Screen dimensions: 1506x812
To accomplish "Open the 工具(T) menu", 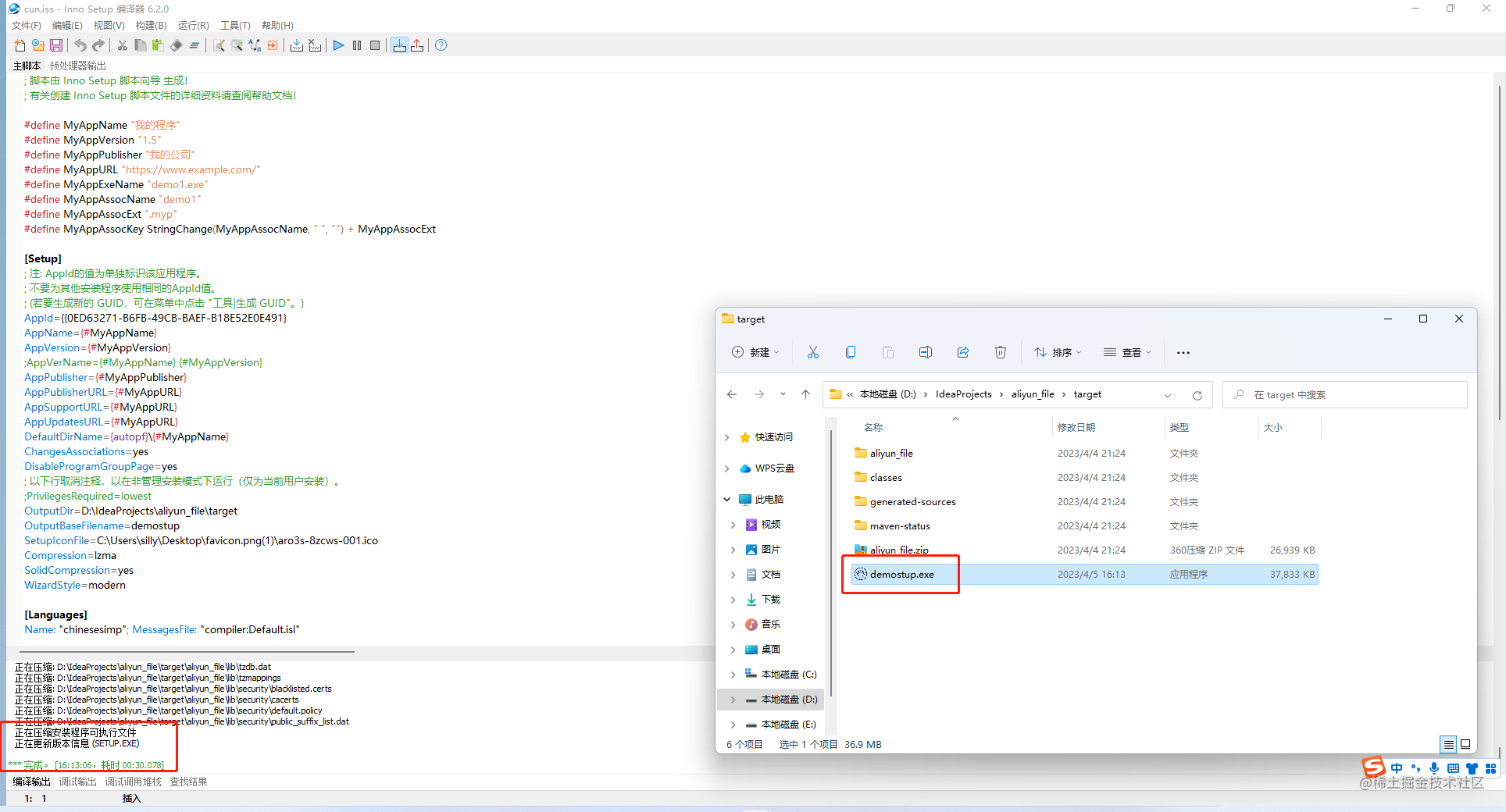I will (234, 25).
